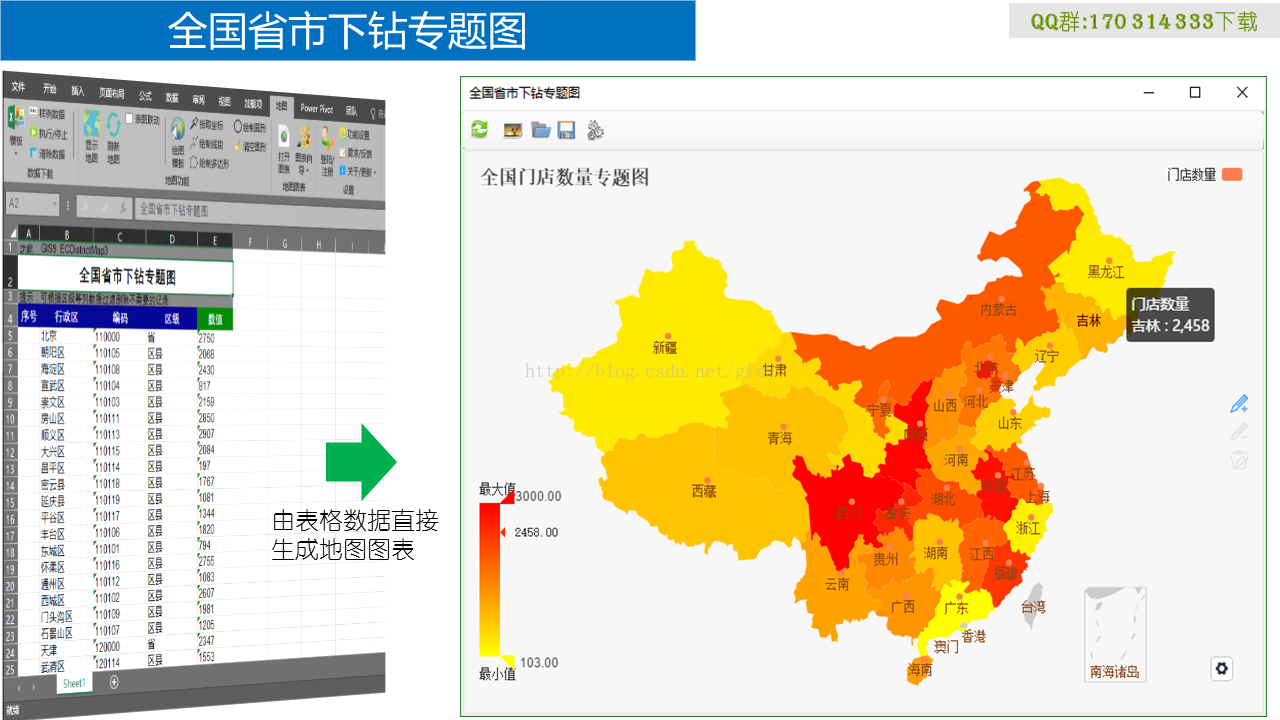The width and height of the screenshot is (1280, 720).
Task: Click 绘图模板 icon in Excel ribbon
Action: [178, 142]
